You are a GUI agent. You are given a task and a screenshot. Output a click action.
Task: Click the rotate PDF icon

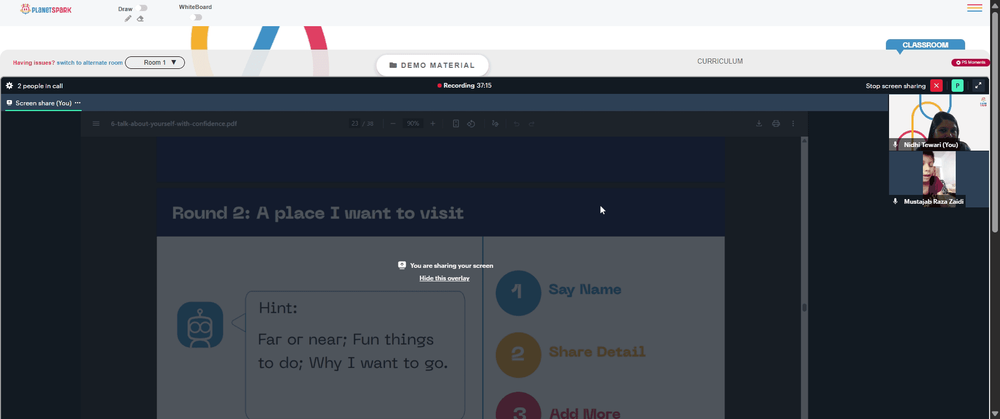pyautogui.click(x=471, y=124)
